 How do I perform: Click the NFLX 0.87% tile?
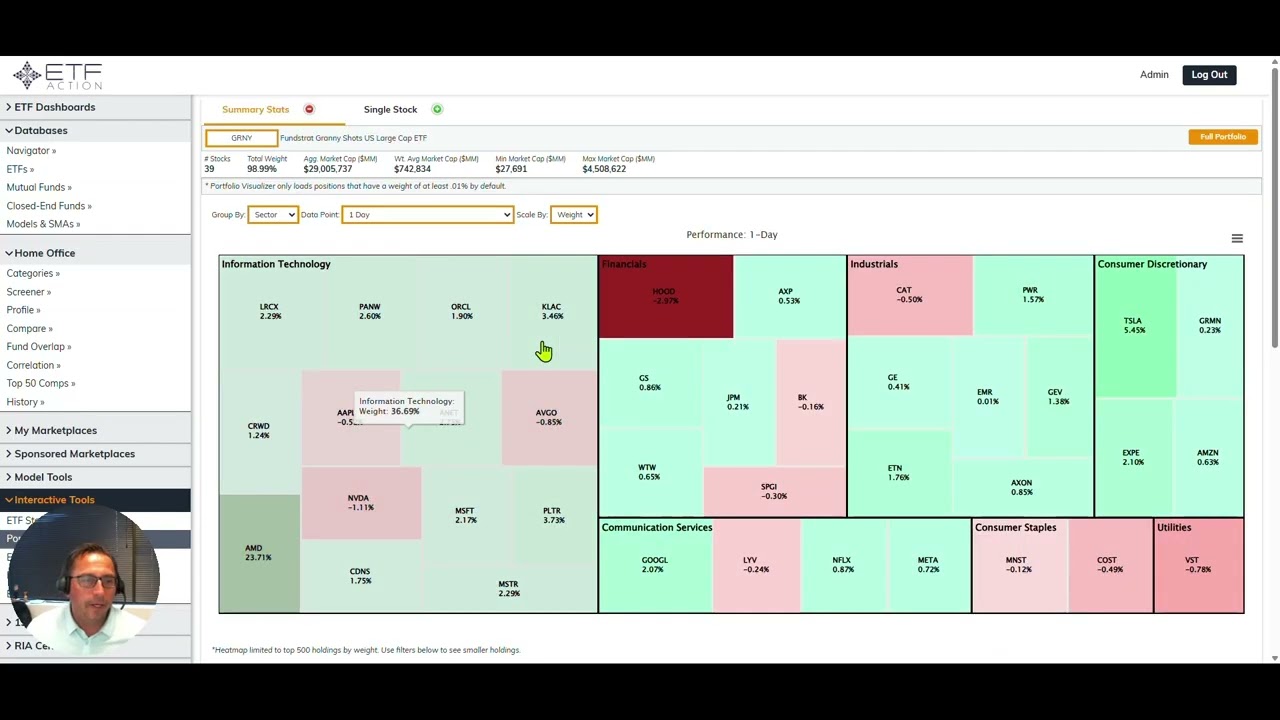point(842,565)
